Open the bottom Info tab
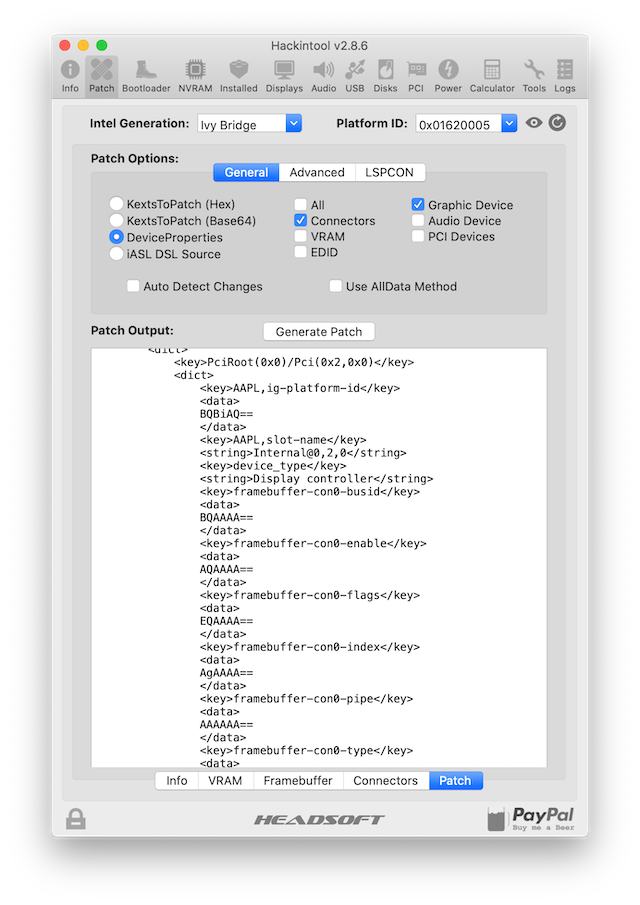The image size is (640, 905). click(x=177, y=780)
